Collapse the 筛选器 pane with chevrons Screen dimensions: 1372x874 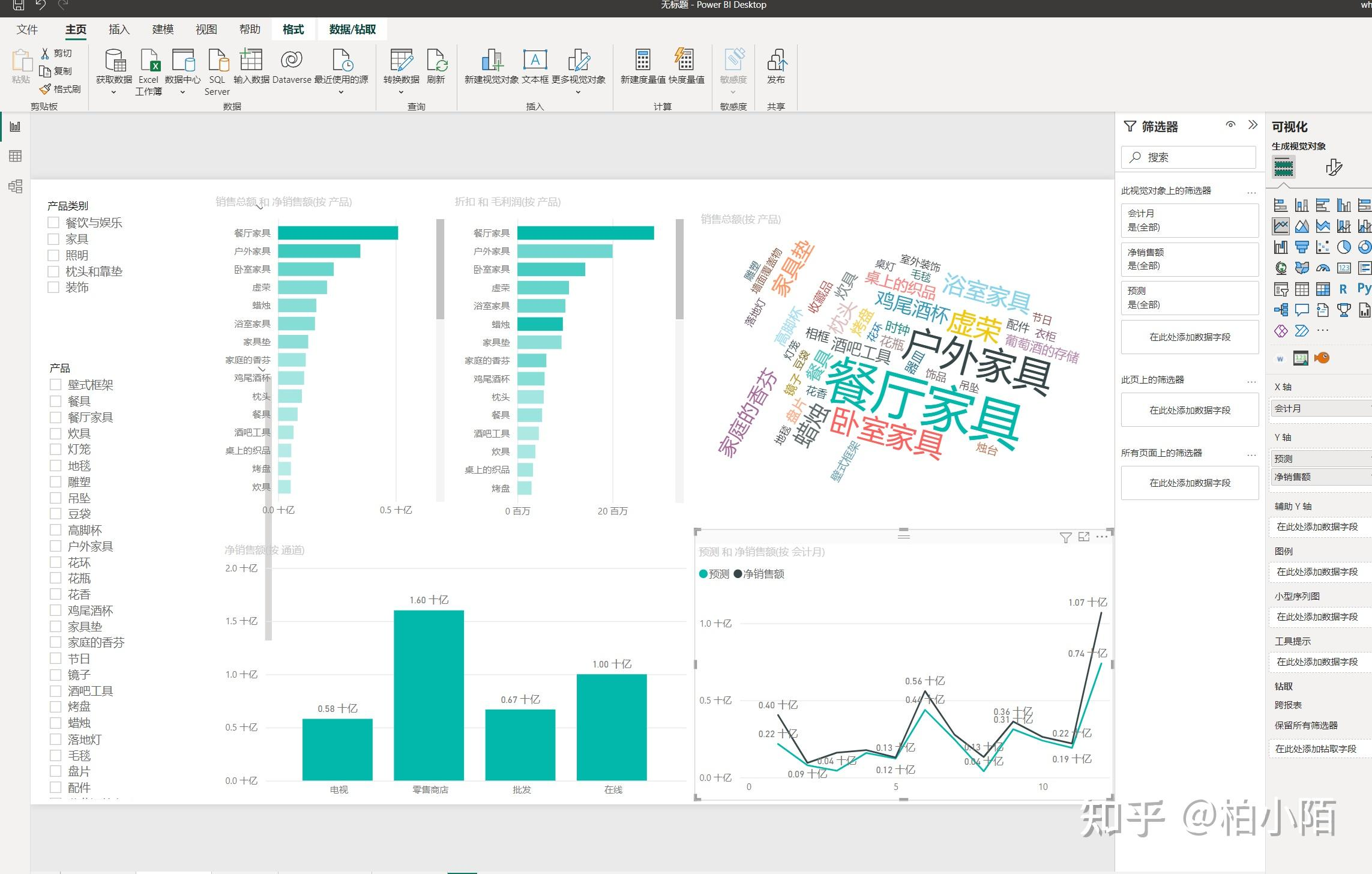1253,125
